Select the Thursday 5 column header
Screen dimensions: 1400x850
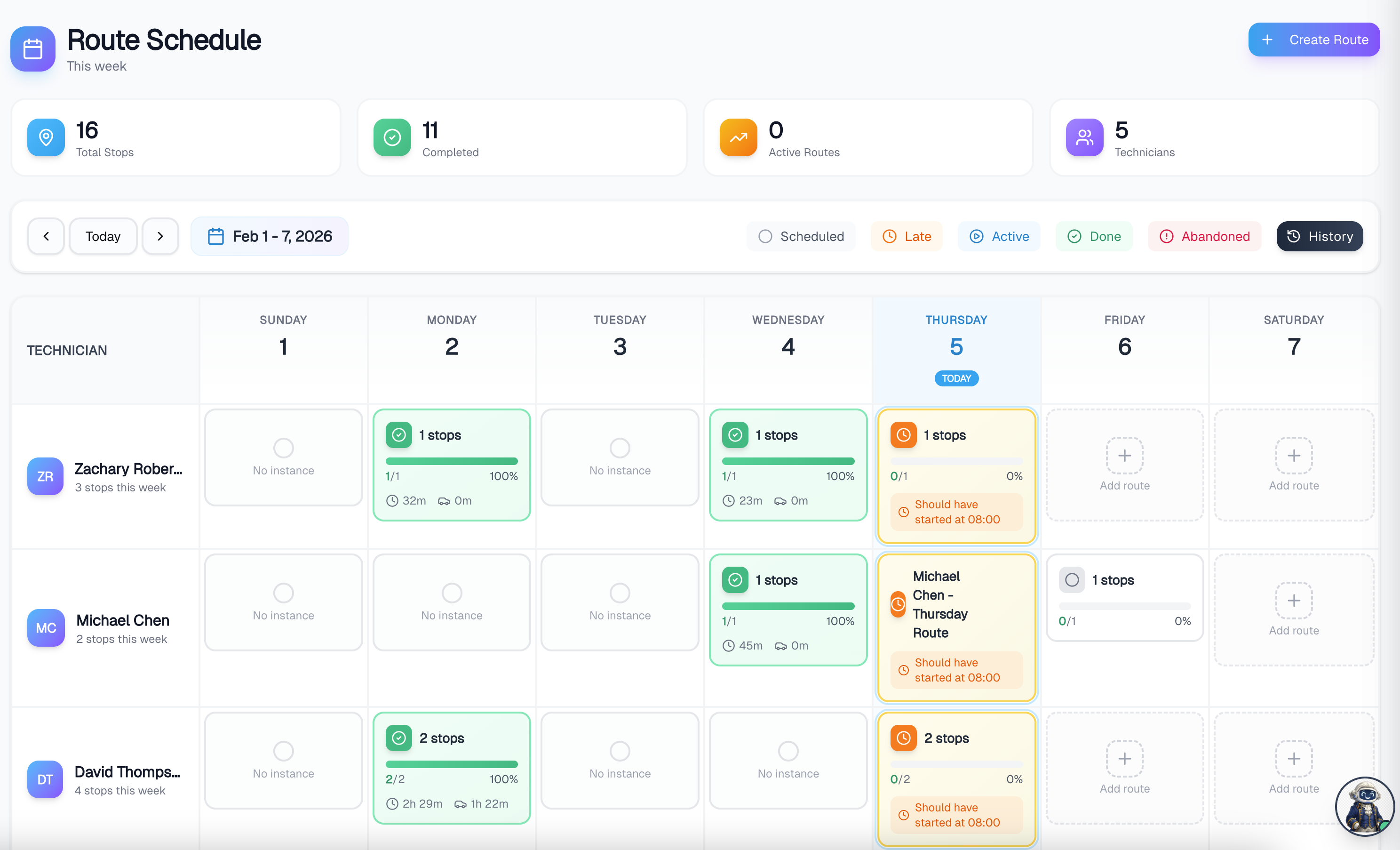956,346
